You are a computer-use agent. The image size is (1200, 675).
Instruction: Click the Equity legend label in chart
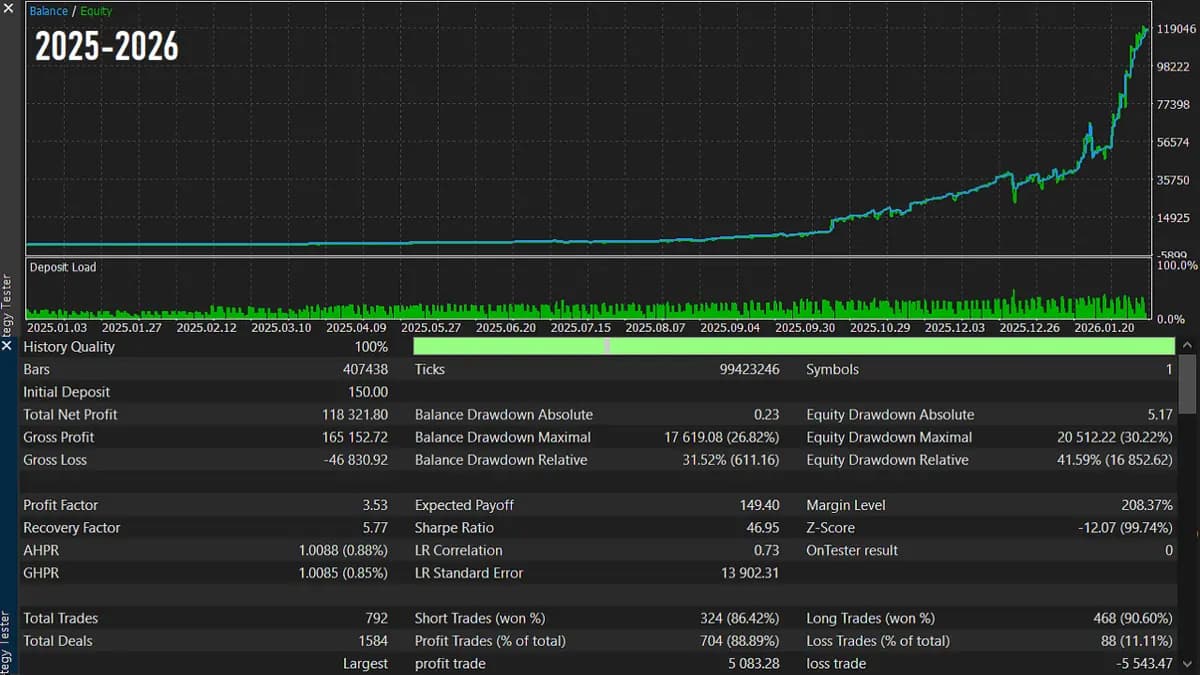coord(95,11)
